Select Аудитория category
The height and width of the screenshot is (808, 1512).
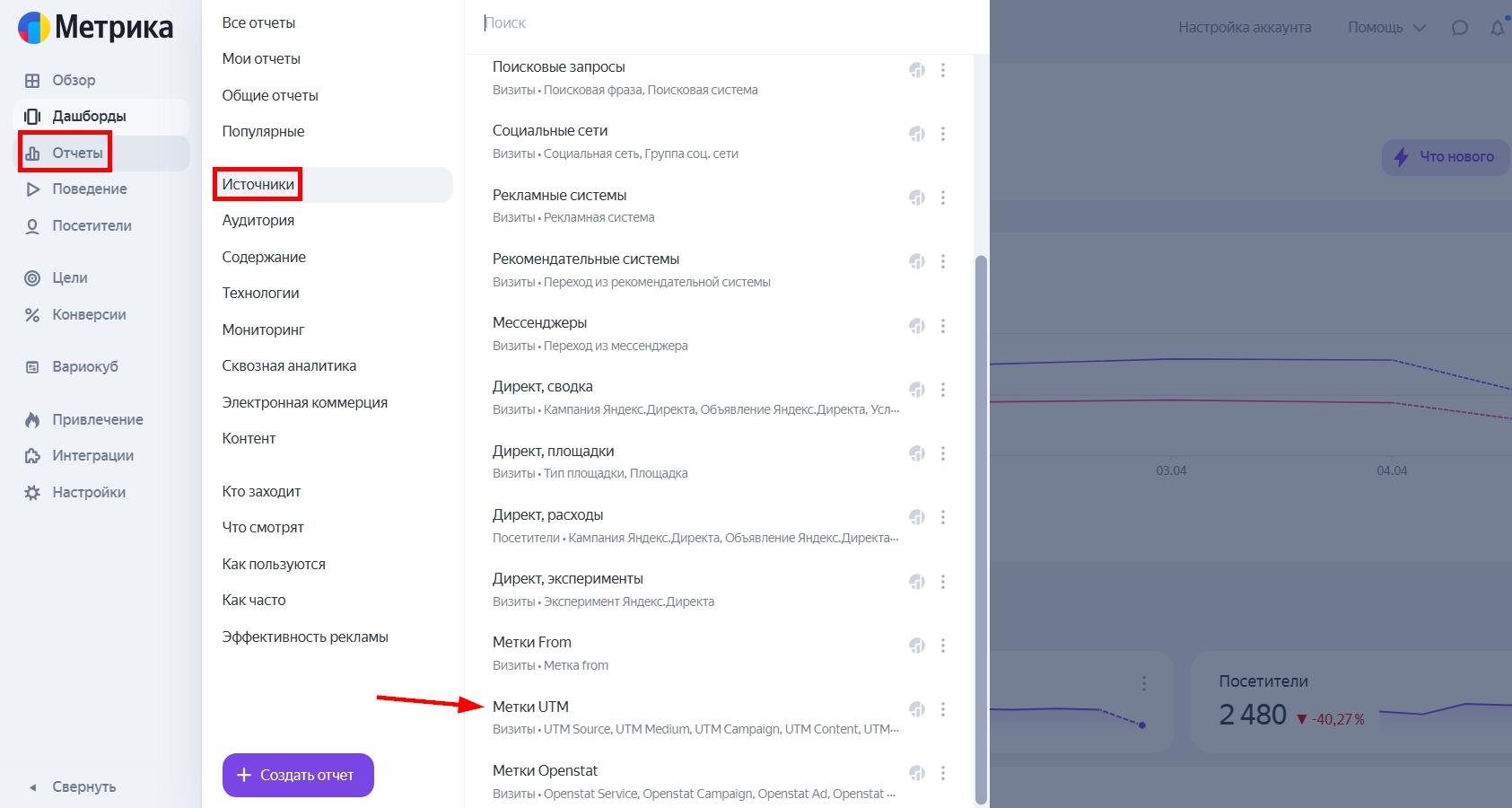(258, 220)
